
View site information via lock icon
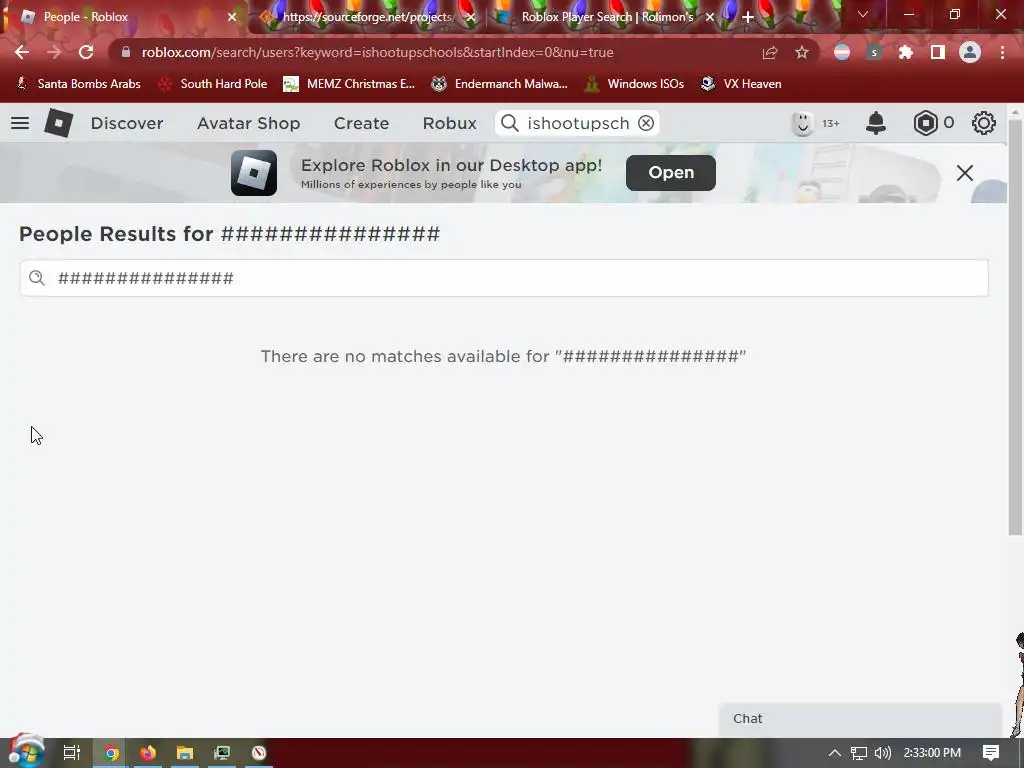[126, 52]
